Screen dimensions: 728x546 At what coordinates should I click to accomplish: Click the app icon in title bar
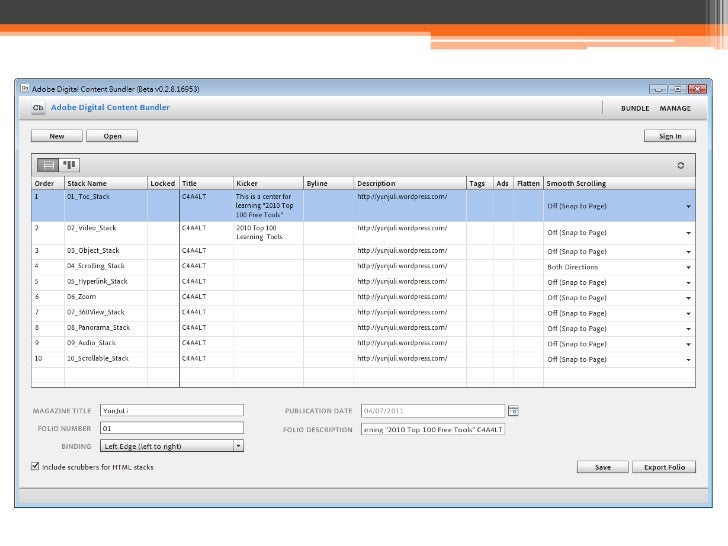pyautogui.click(x=25, y=88)
